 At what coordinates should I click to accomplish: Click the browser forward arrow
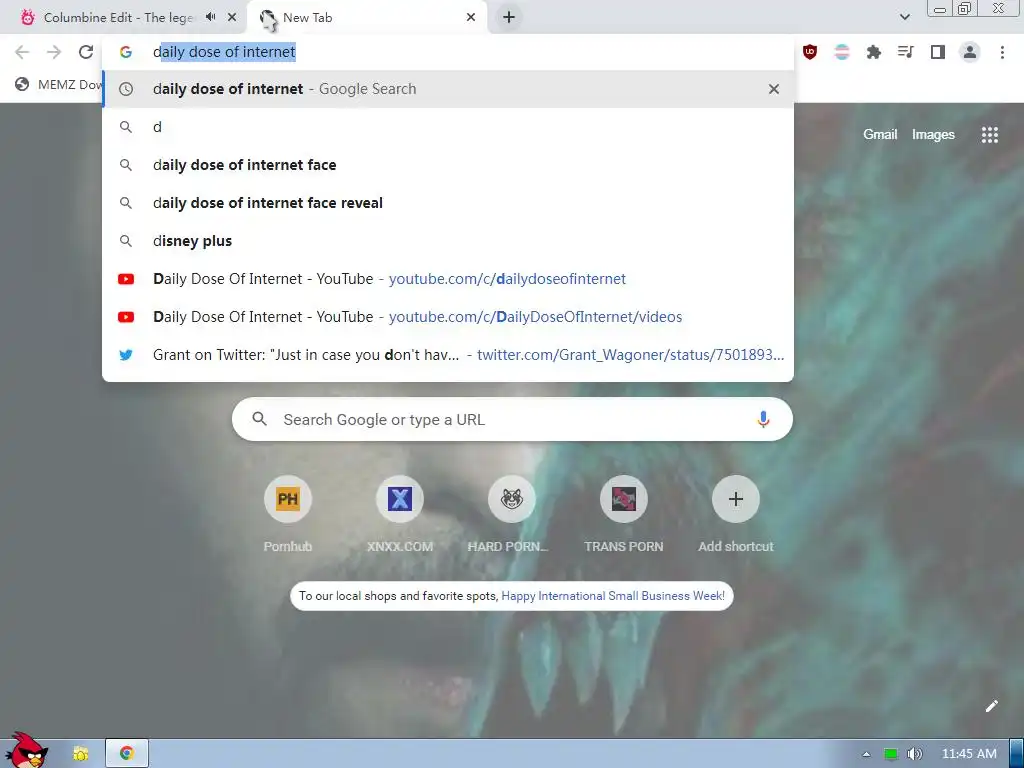click(54, 52)
